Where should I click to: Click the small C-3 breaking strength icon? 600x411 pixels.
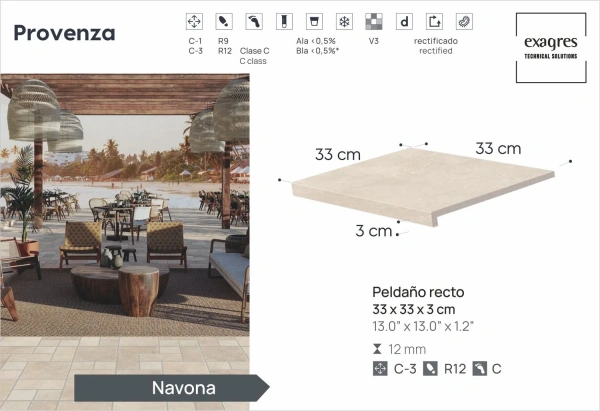(x=380, y=369)
